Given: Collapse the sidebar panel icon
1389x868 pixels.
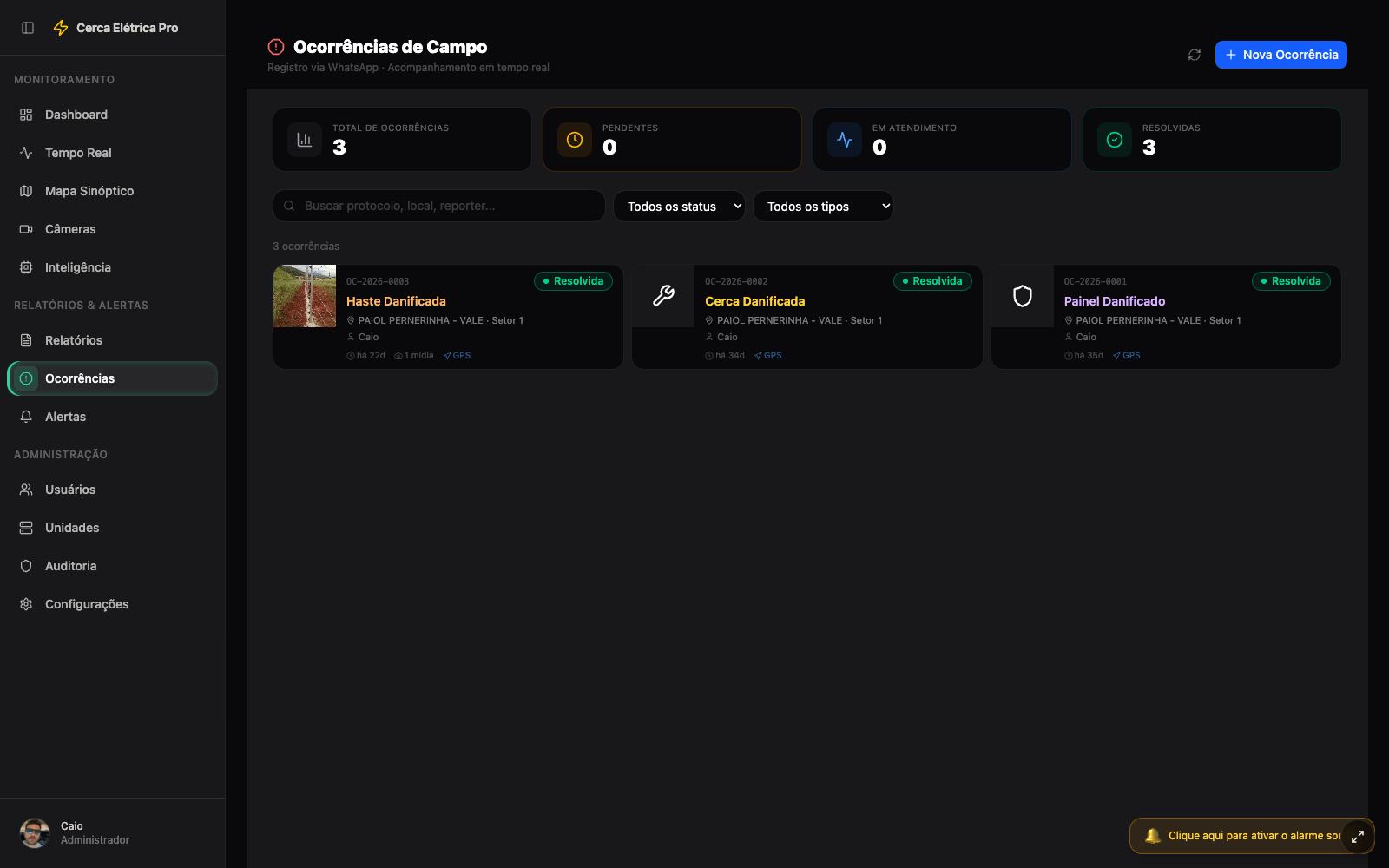Looking at the screenshot, I should click(x=28, y=28).
